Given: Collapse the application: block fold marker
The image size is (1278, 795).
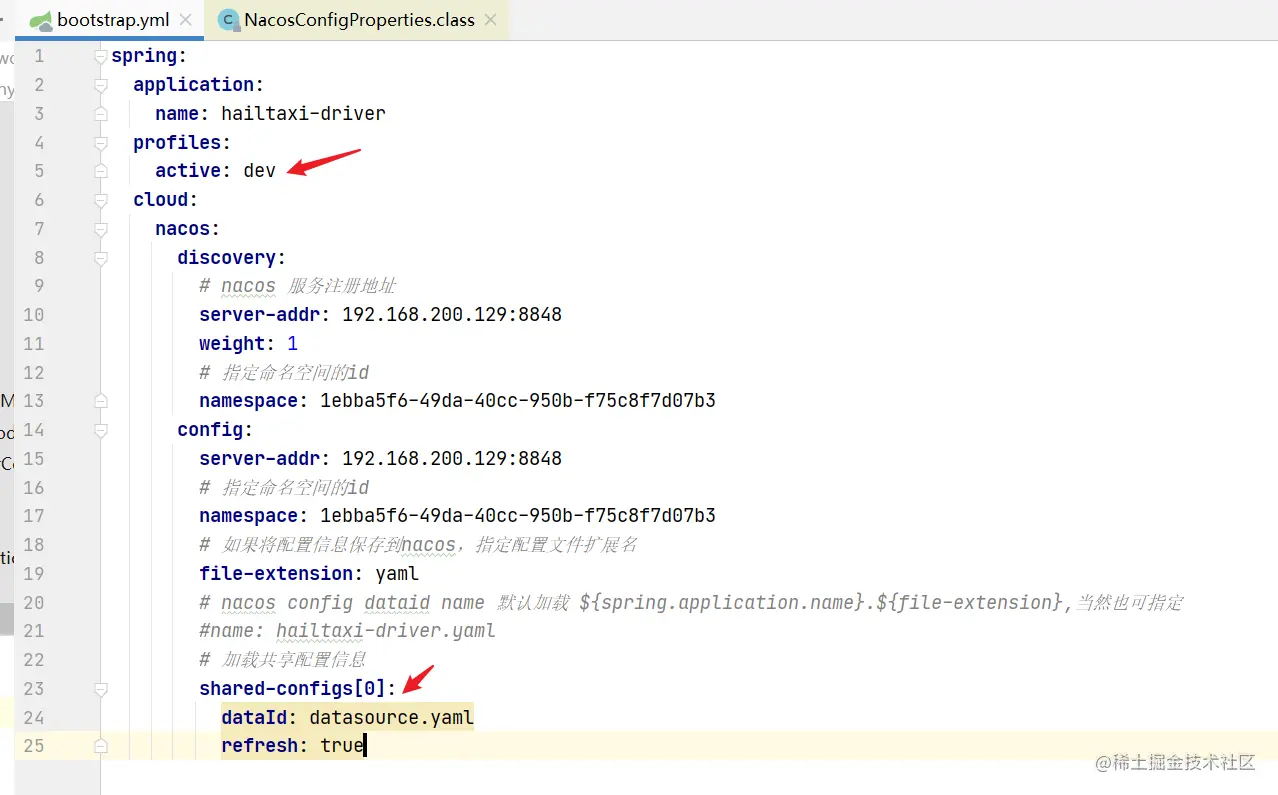Looking at the screenshot, I should pos(100,86).
